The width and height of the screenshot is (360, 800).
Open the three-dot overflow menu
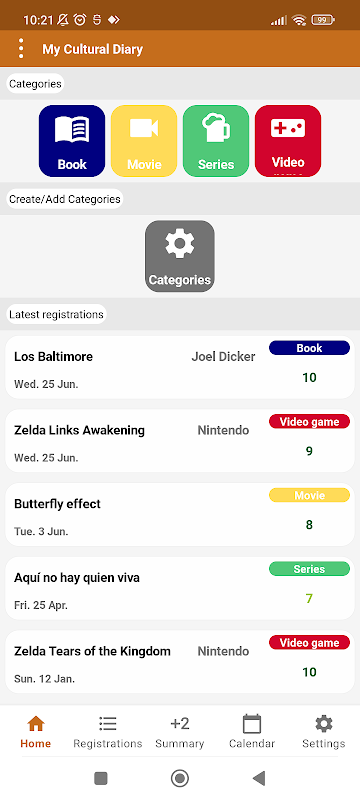click(x=21, y=48)
